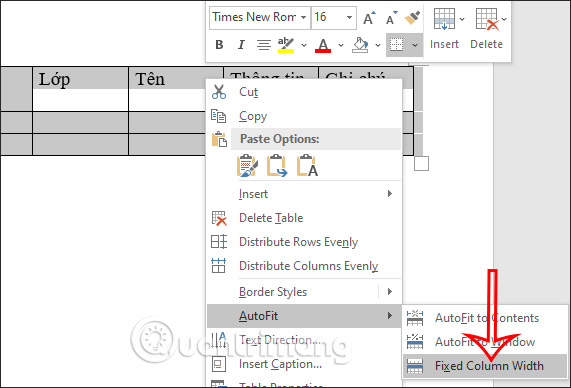
Task: Expand the Shading dropdown arrow
Action: click(x=378, y=45)
